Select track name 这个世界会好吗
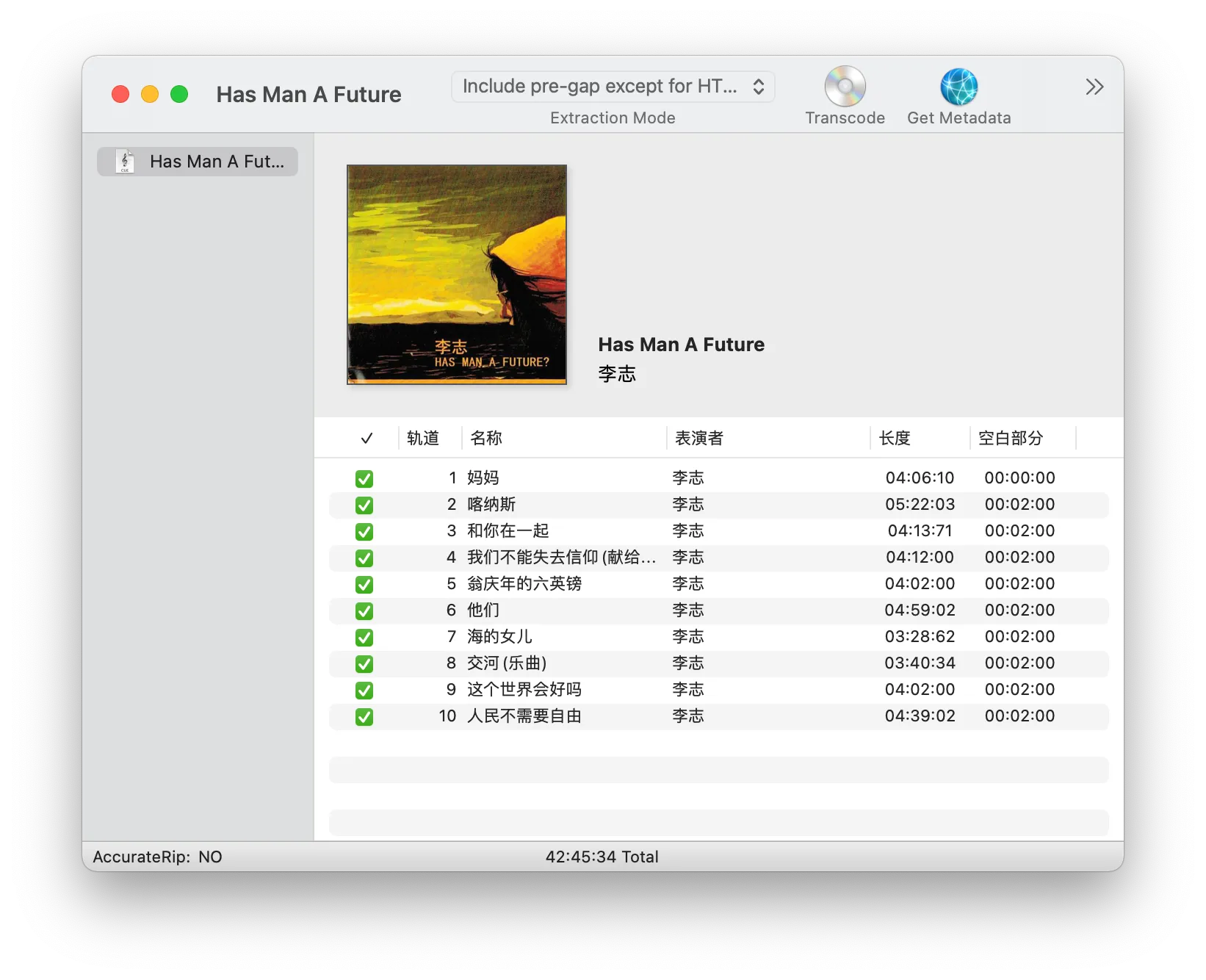The width and height of the screenshot is (1206, 980). [x=524, y=690]
